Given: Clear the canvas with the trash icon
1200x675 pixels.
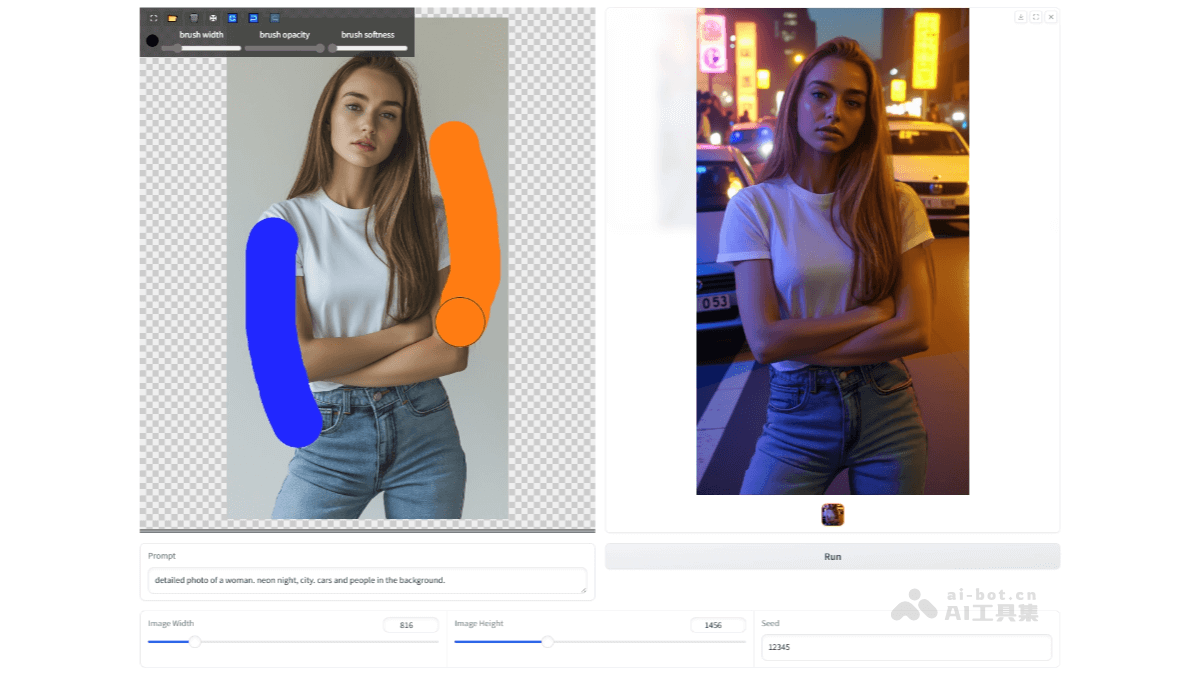Looking at the screenshot, I should tap(193, 18).
